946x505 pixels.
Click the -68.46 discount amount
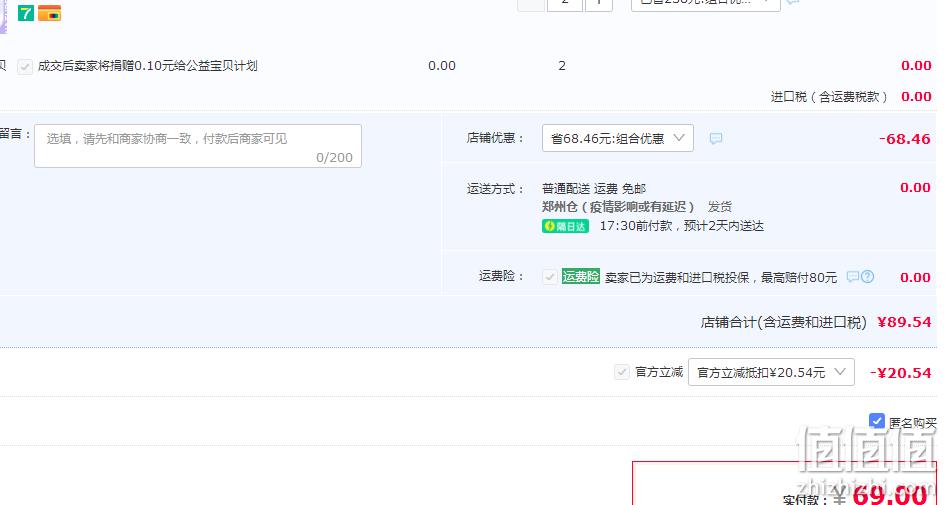click(904, 139)
